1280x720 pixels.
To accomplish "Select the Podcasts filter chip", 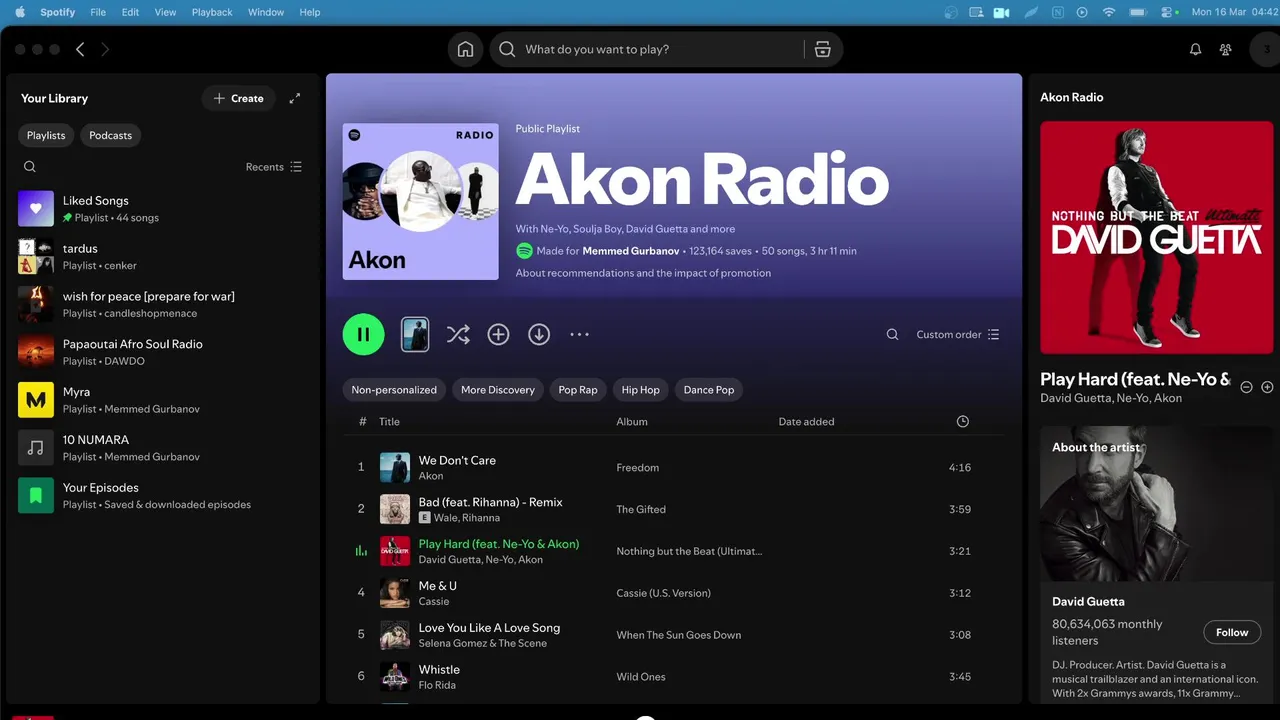I will point(110,135).
